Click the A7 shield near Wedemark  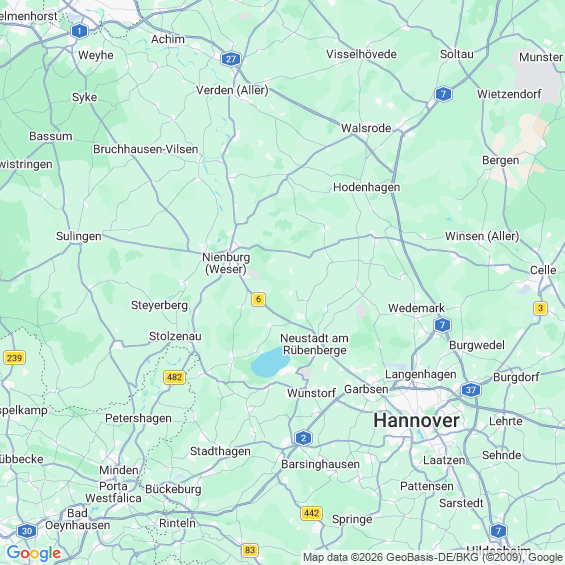[442, 325]
